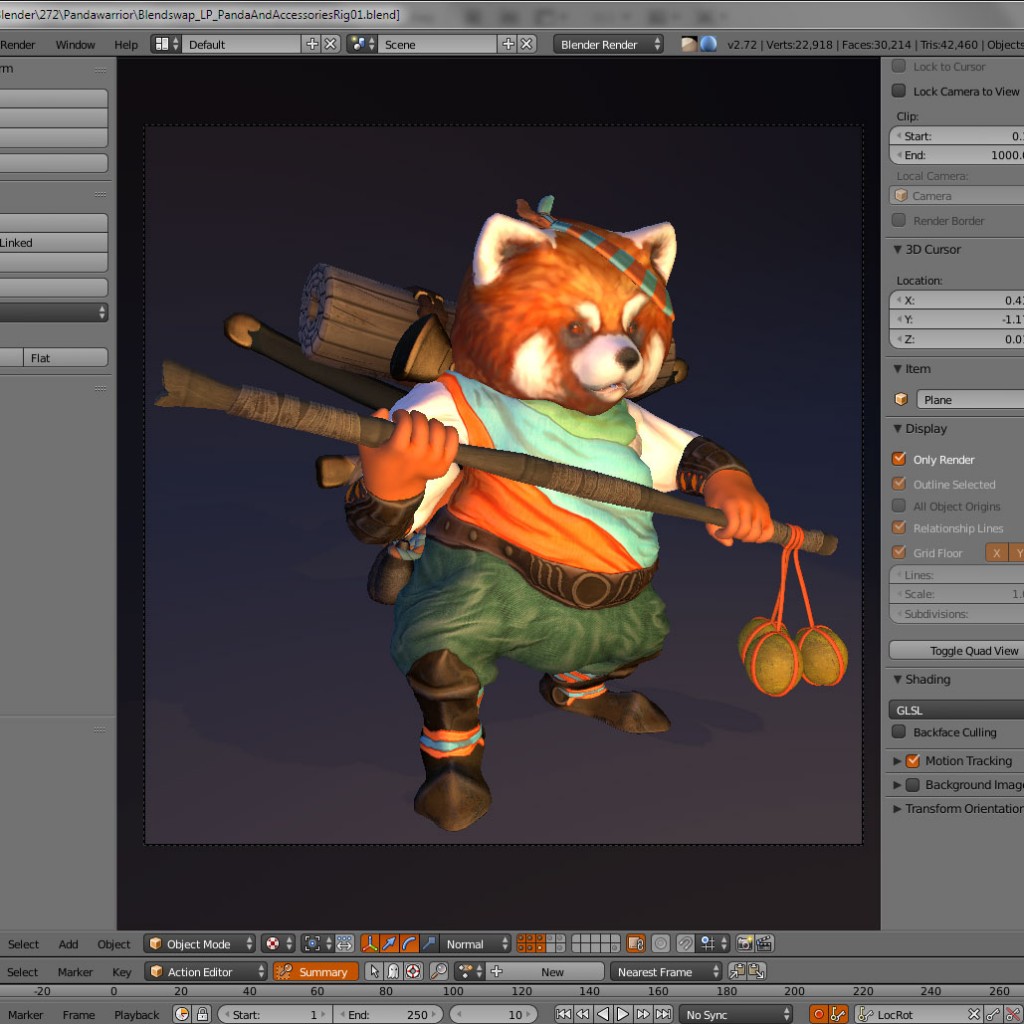
Task: Click the object name field showing Plane
Action: pos(969,398)
